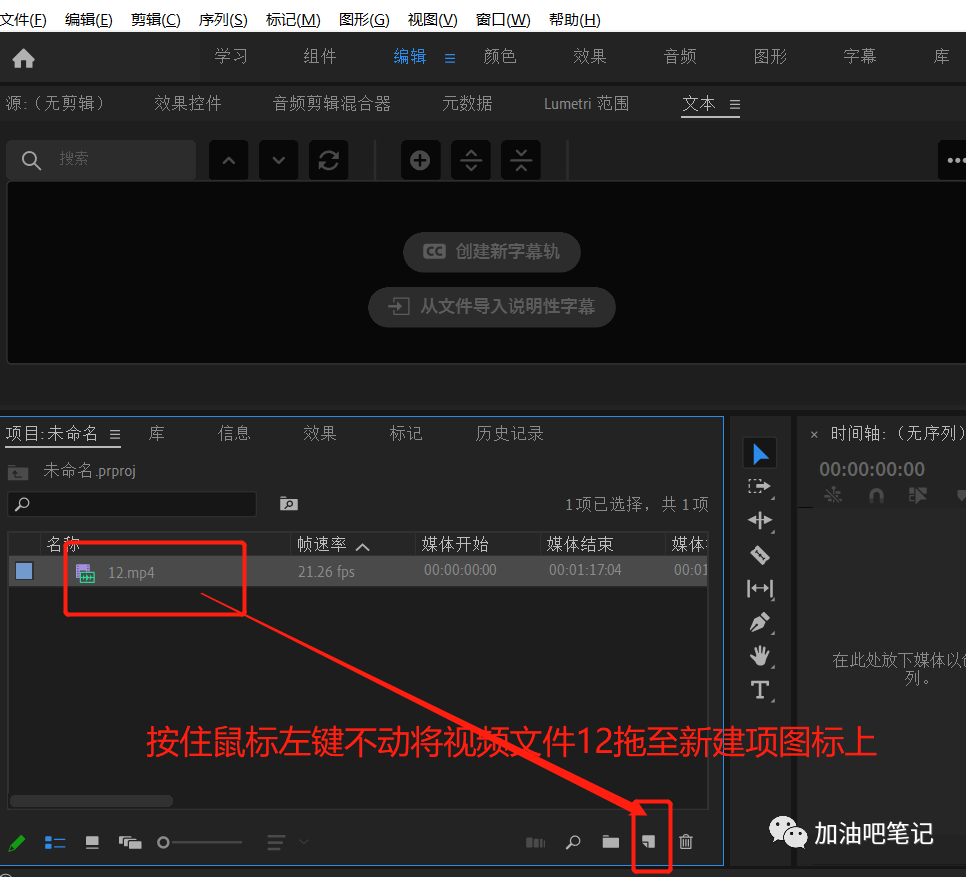Click the merge caption segments icon
This screenshot has width=966, height=877.
click(521, 160)
